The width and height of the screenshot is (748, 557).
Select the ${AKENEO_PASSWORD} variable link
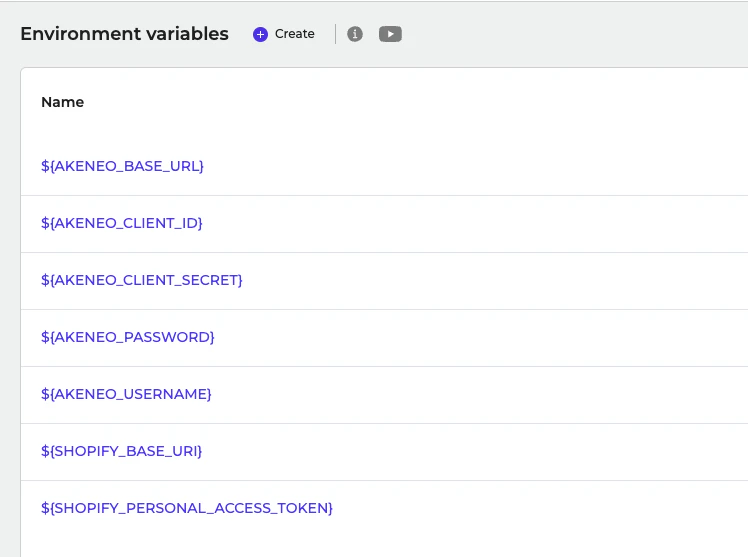click(x=128, y=337)
